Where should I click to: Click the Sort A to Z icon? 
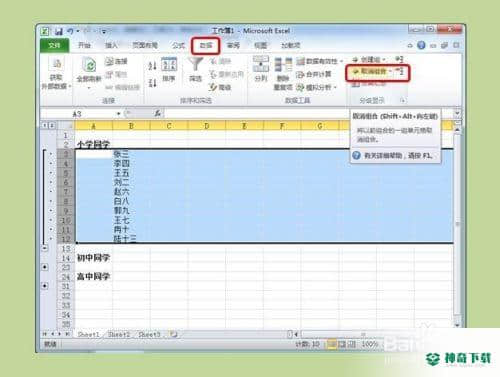click(x=152, y=66)
